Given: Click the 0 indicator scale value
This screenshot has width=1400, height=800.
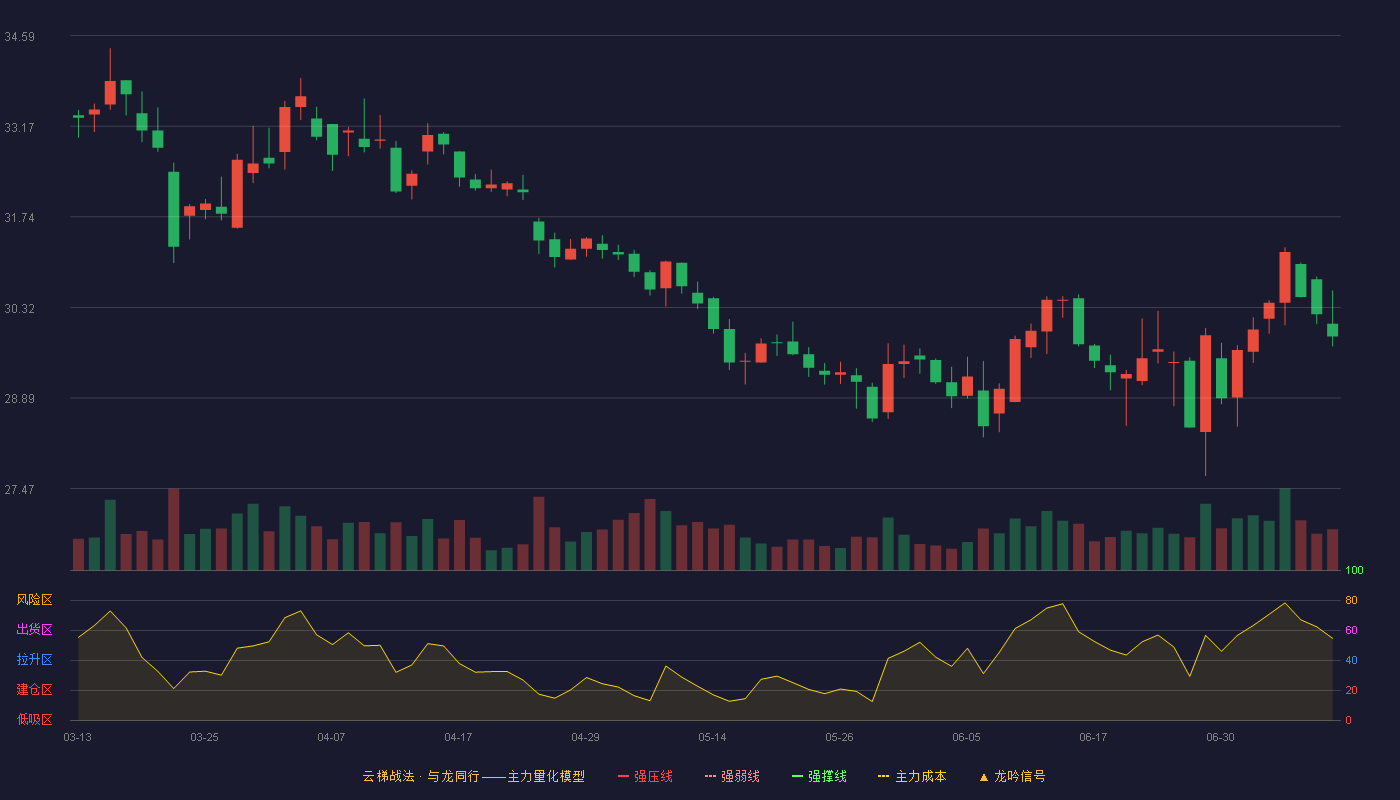Looking at the screenshot, I should coord(1348,720).
